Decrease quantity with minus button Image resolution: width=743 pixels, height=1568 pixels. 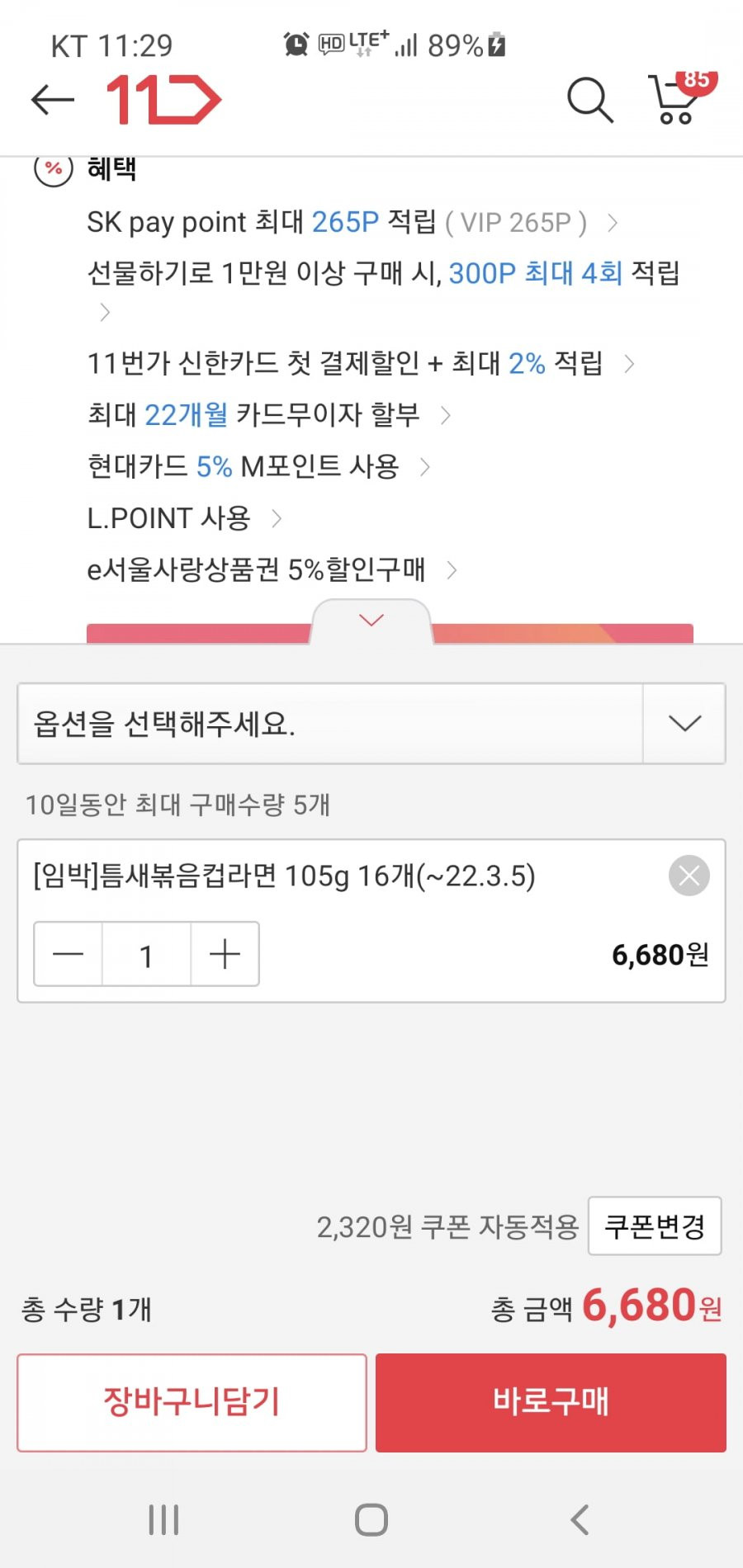(x=68, y=954)
